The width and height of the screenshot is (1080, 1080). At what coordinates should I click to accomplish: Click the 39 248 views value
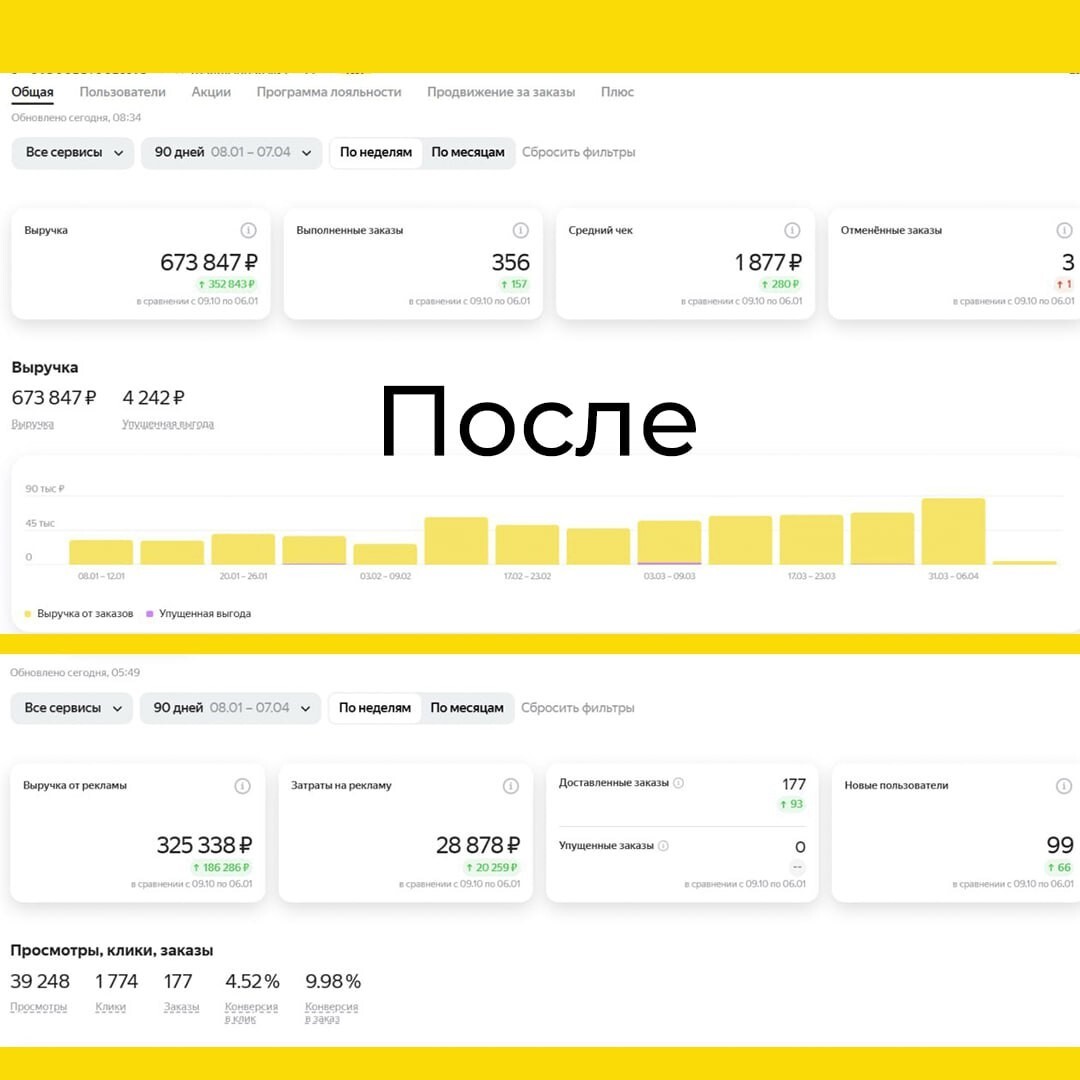(40, 982)
